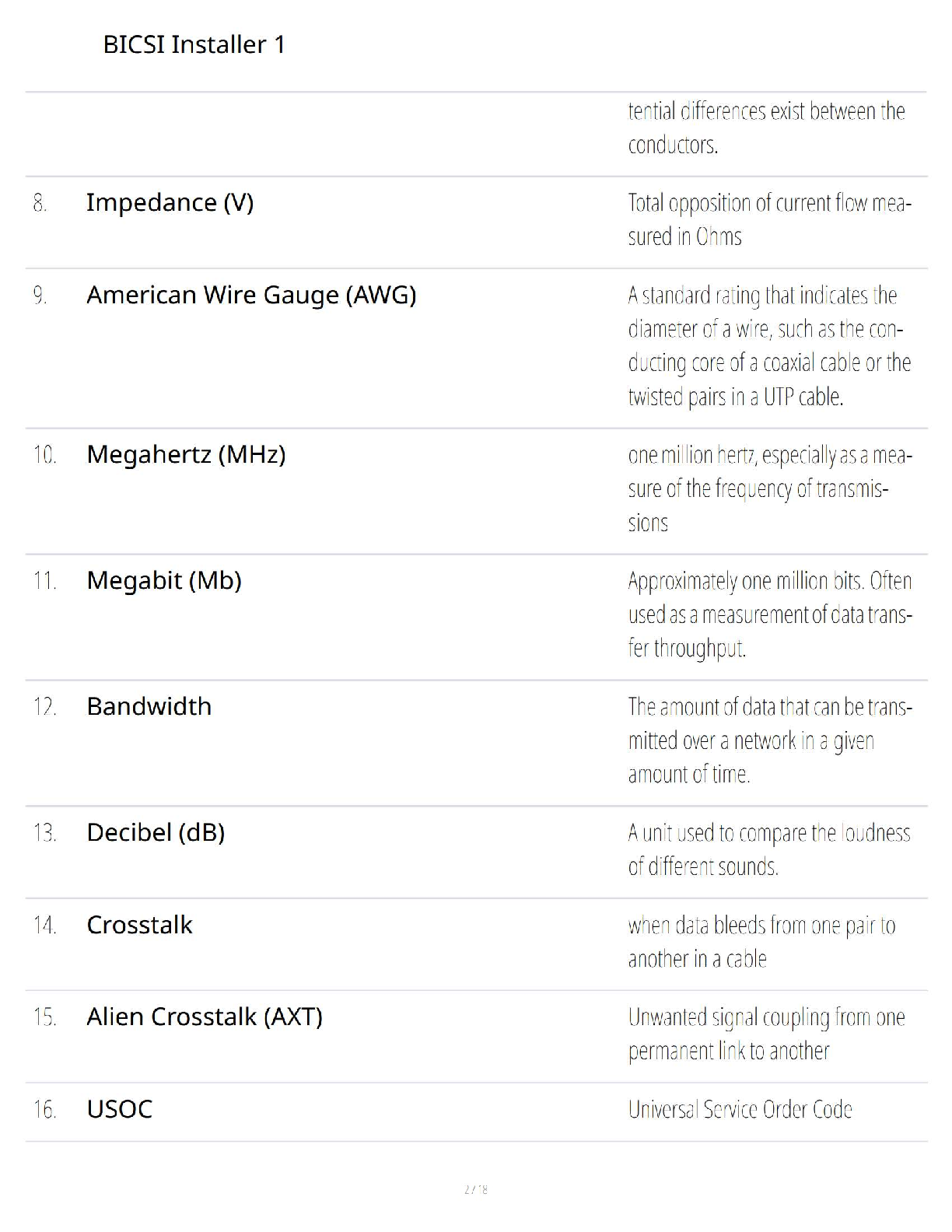Click the one million bits definition
Image resolution: width=952 pixels, height=1232 pixels.
click(x=768, y=614)
